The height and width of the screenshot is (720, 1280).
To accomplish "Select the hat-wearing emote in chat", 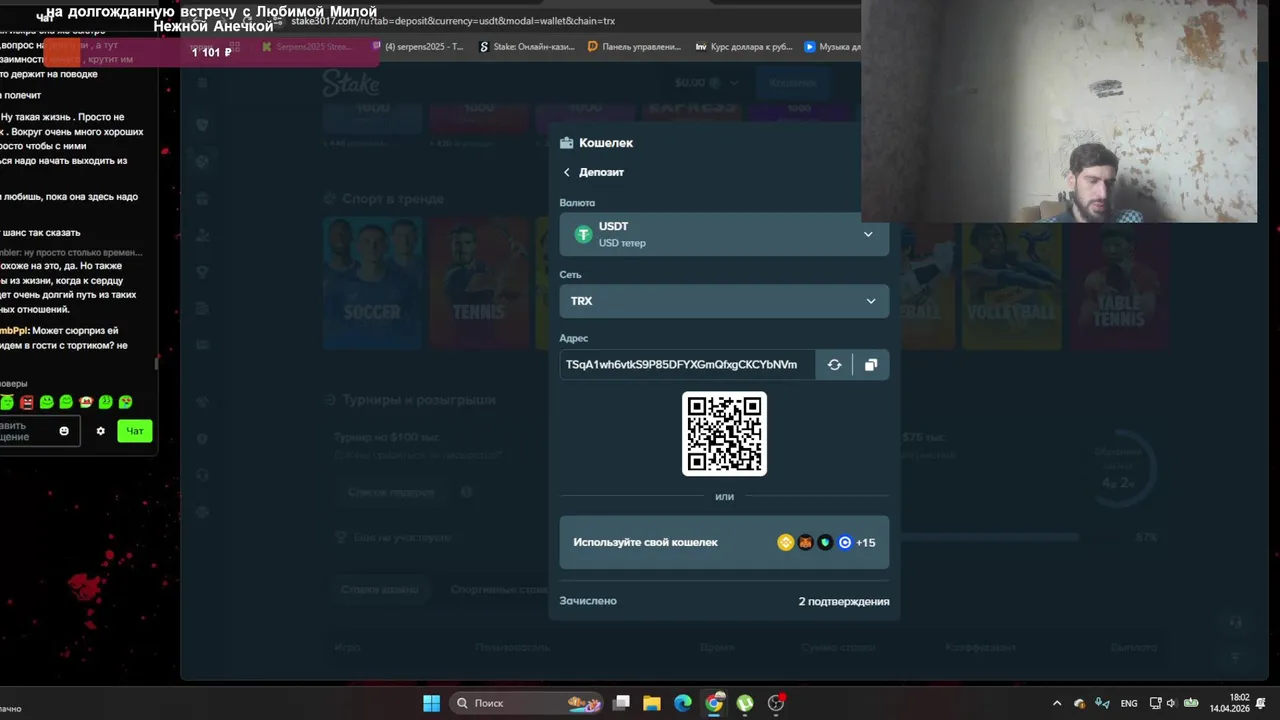I will coord(86,402).
